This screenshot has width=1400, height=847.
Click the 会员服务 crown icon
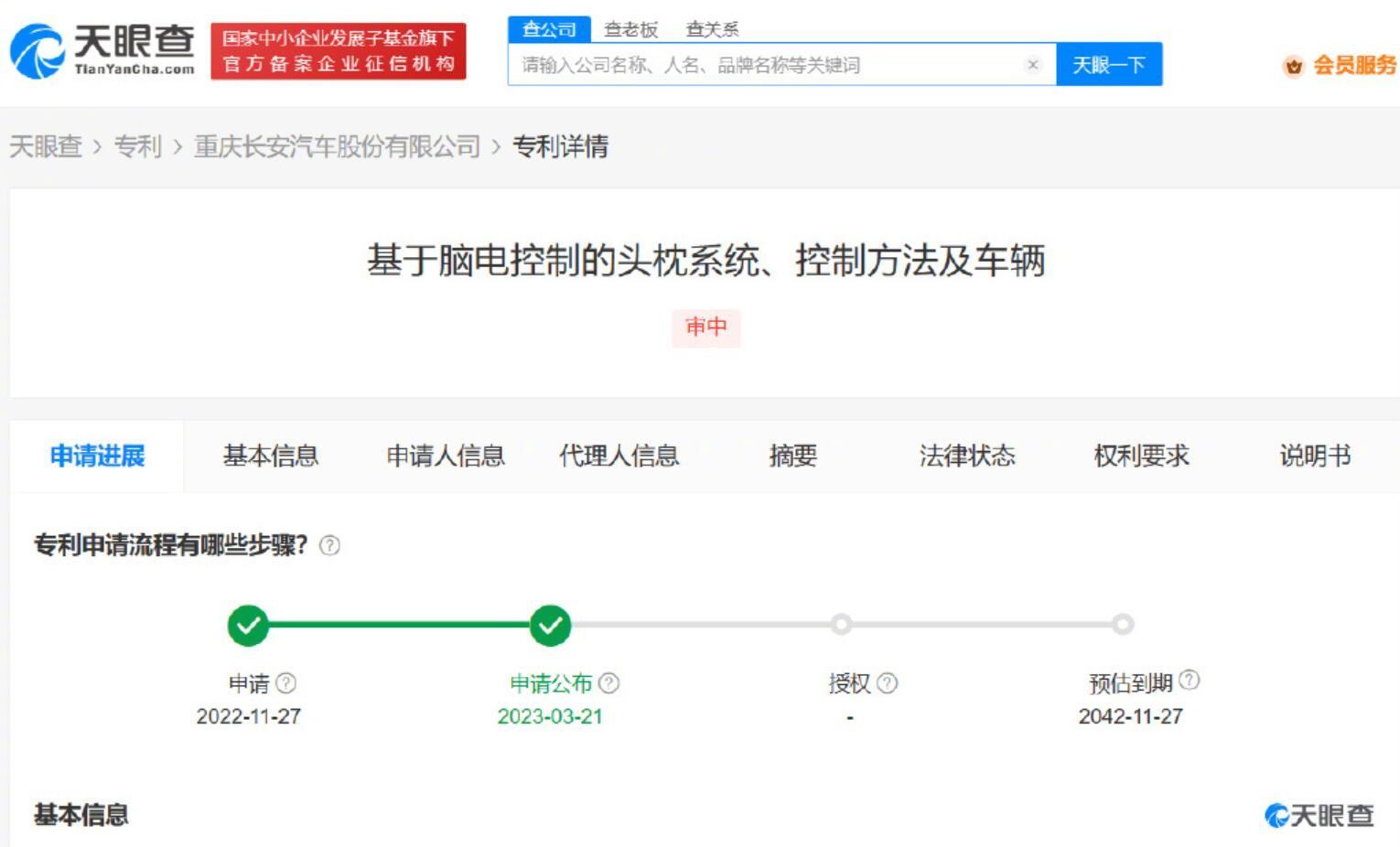click(x=1294, y=66)
